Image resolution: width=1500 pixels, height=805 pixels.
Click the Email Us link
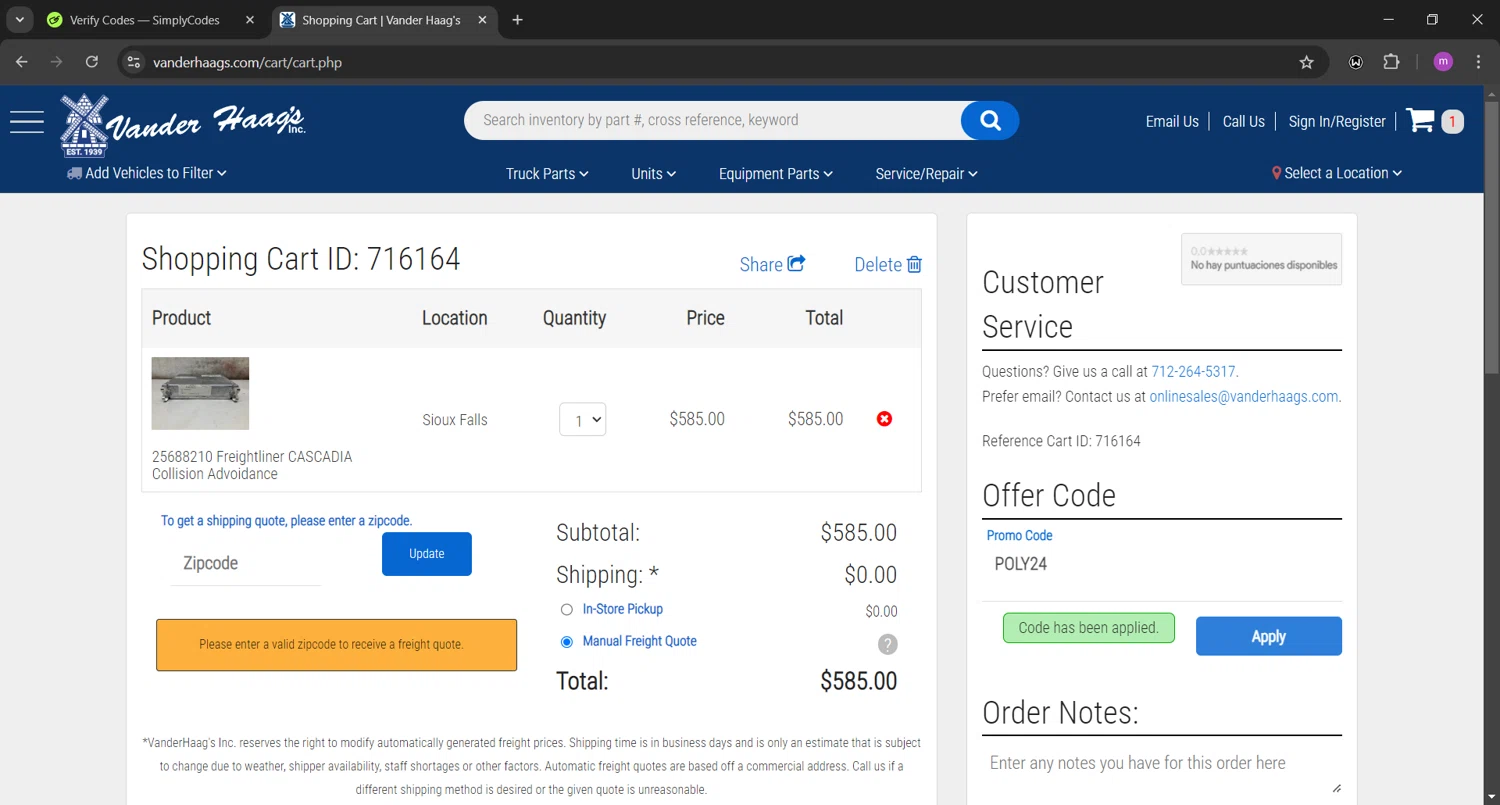point(1172,121)
